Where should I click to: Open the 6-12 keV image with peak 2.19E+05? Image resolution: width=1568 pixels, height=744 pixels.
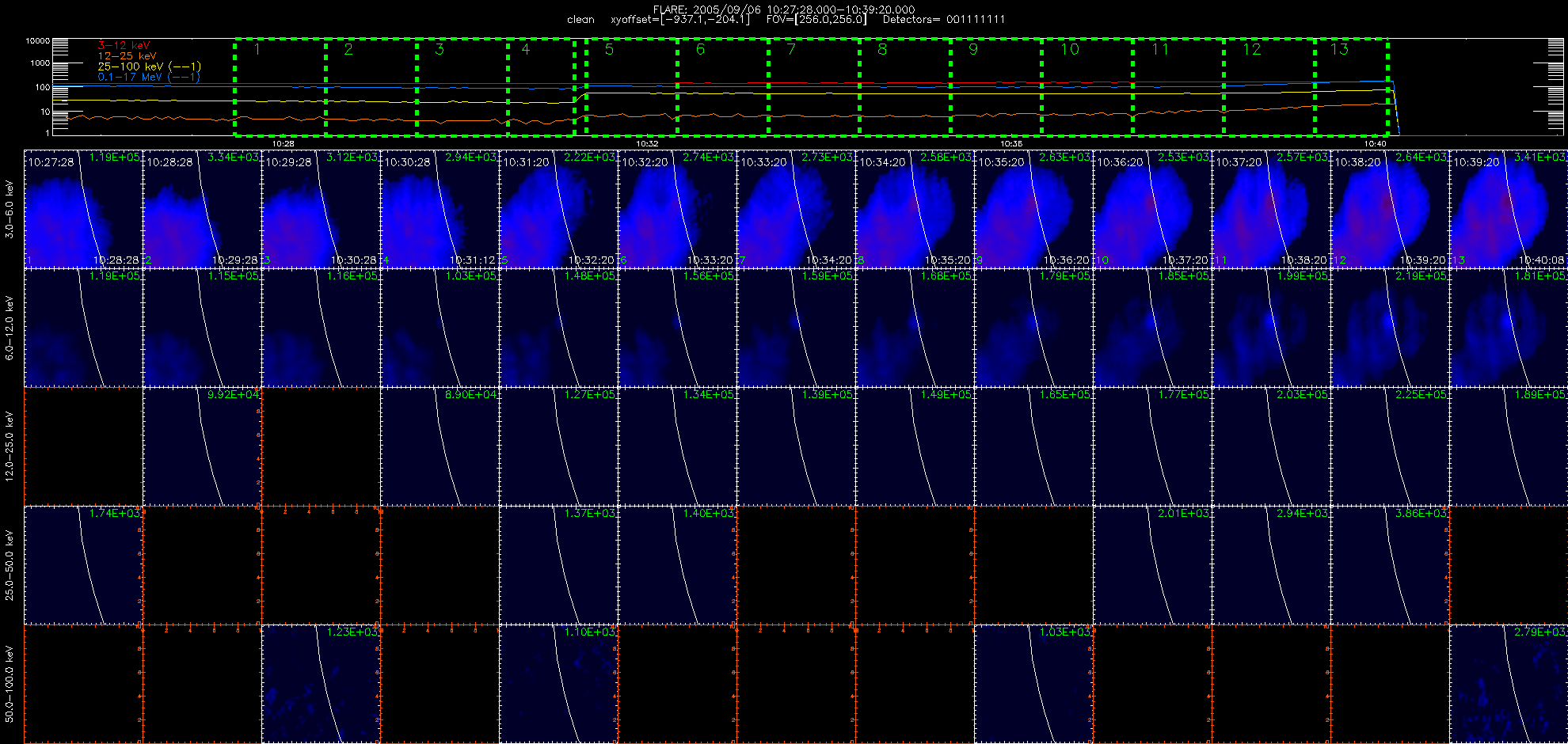click(1390, 328)
